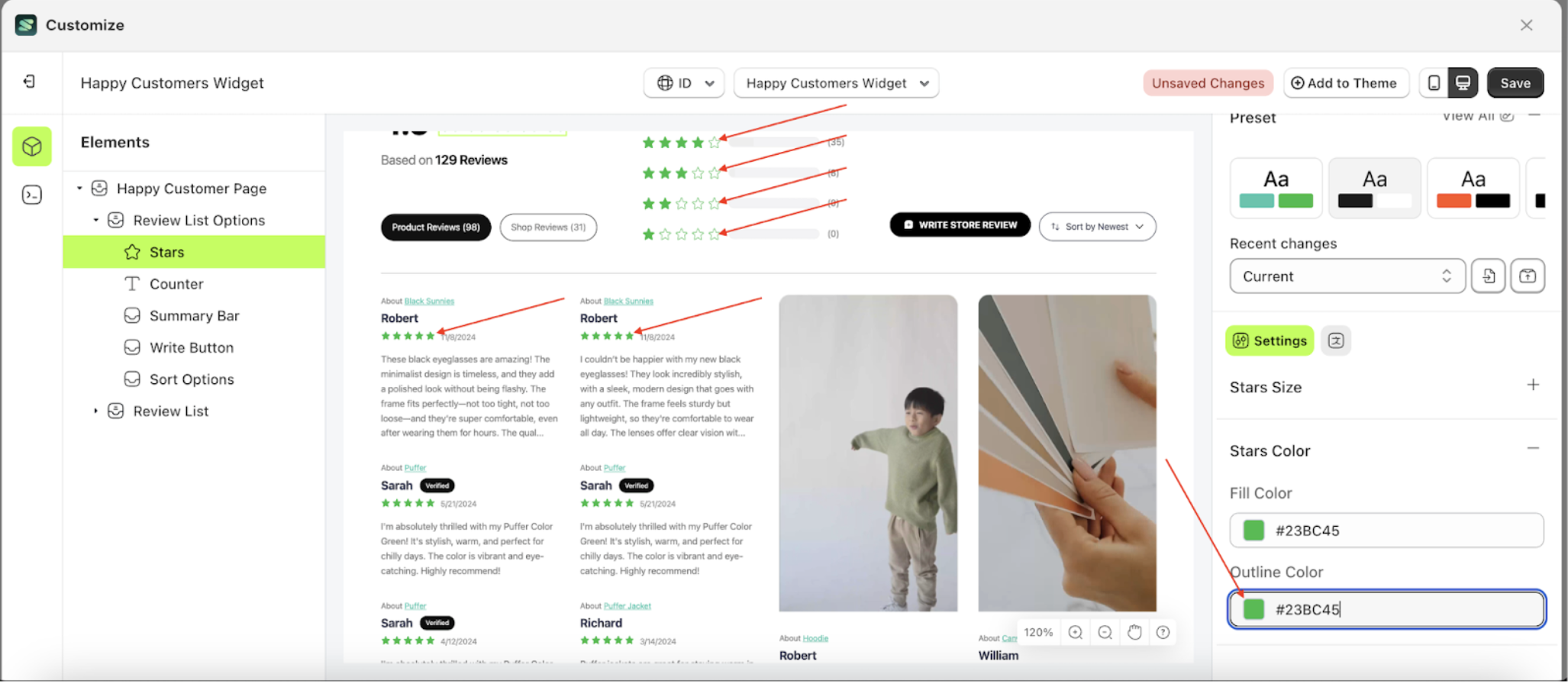Image resolution: width=1568 pixels, height=687 pixels.
Task: Click the help question mark icon
Action: [1163, 632]
